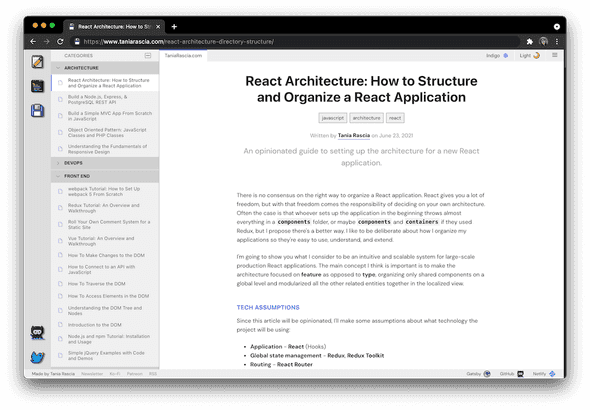Open the code editor sidebar icon

point(37,86)
